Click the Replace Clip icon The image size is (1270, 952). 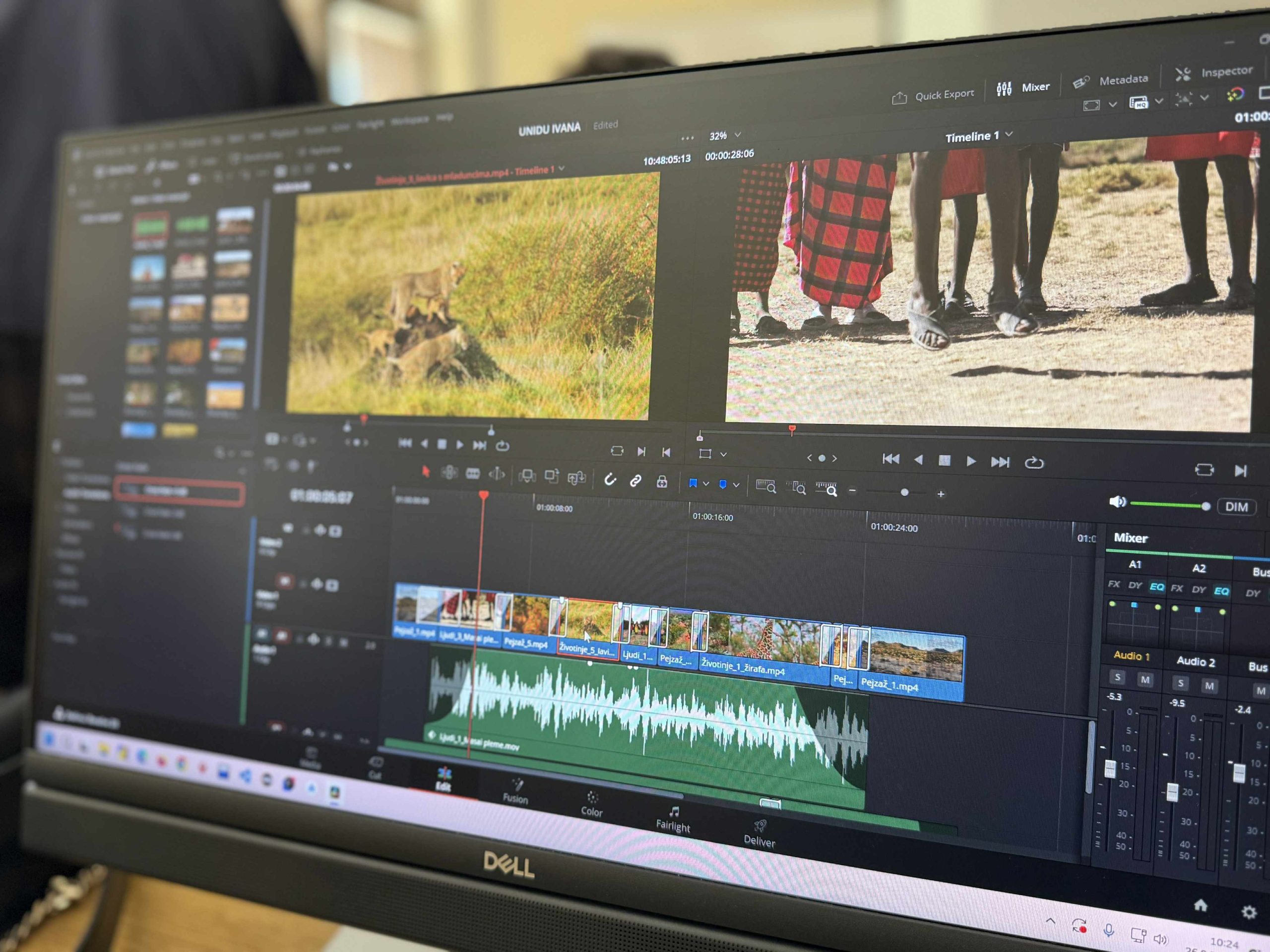coord(576,477)
